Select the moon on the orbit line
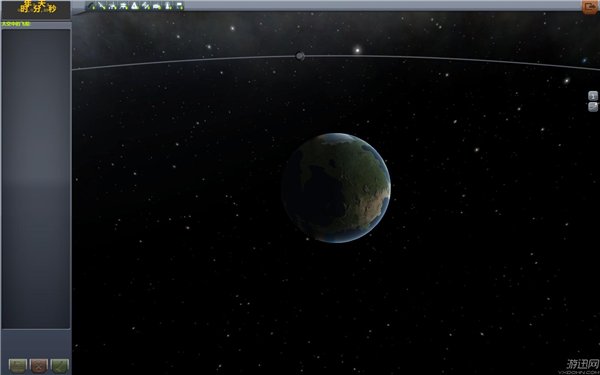The height and width of the screenshot is (375, 600). click(x=300, y=56)
